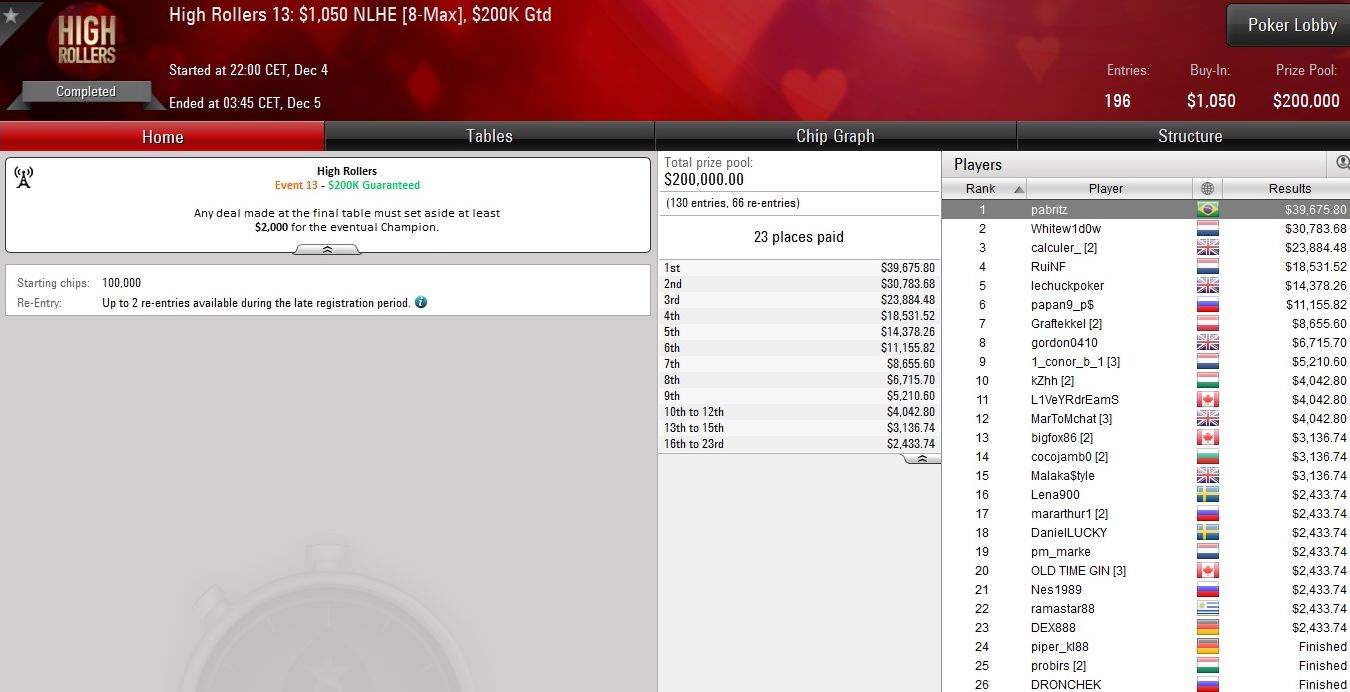Click the Canada flag beside L1VeYRdrEamS
The width and height of the screenshot is (1350, 692).
tap(1207, 400)
